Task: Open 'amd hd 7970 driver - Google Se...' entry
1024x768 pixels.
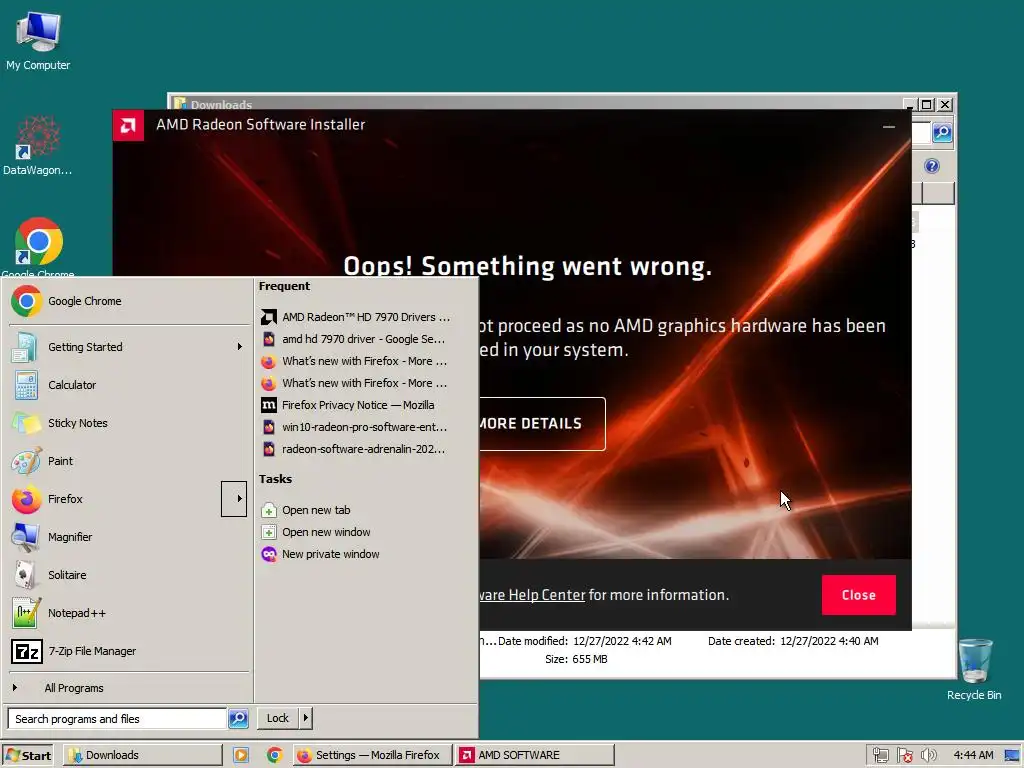Action: tap(356, 339)
